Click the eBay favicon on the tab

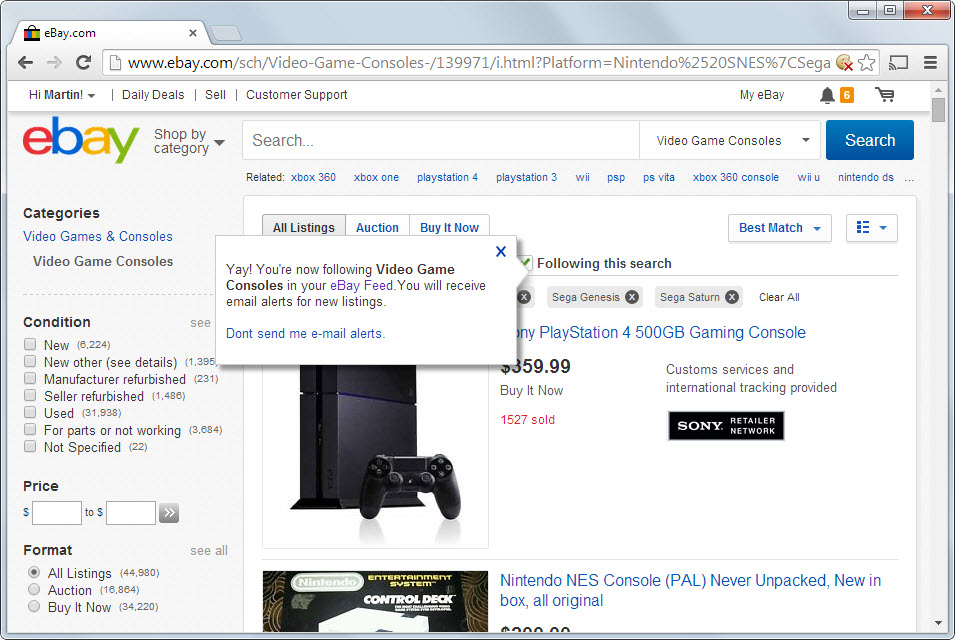[x=32, y=33]
